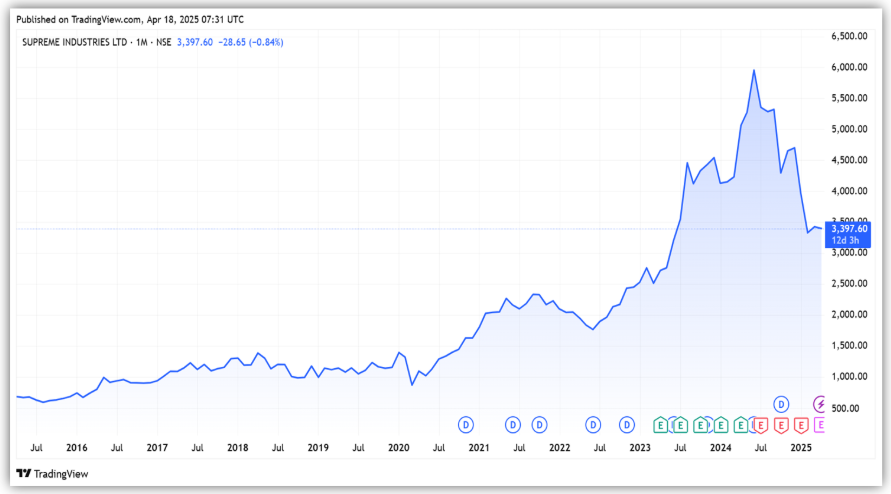Click the TradingView wordmark text at bottom

[x=60, y=473]
